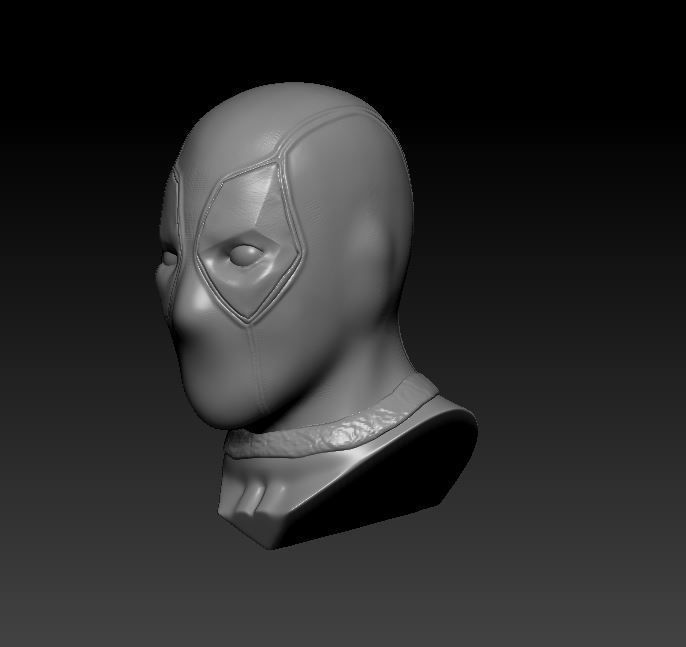Select the diamond-shaped eye patch panel
The image size is (686, 647).
click(248, 243)
